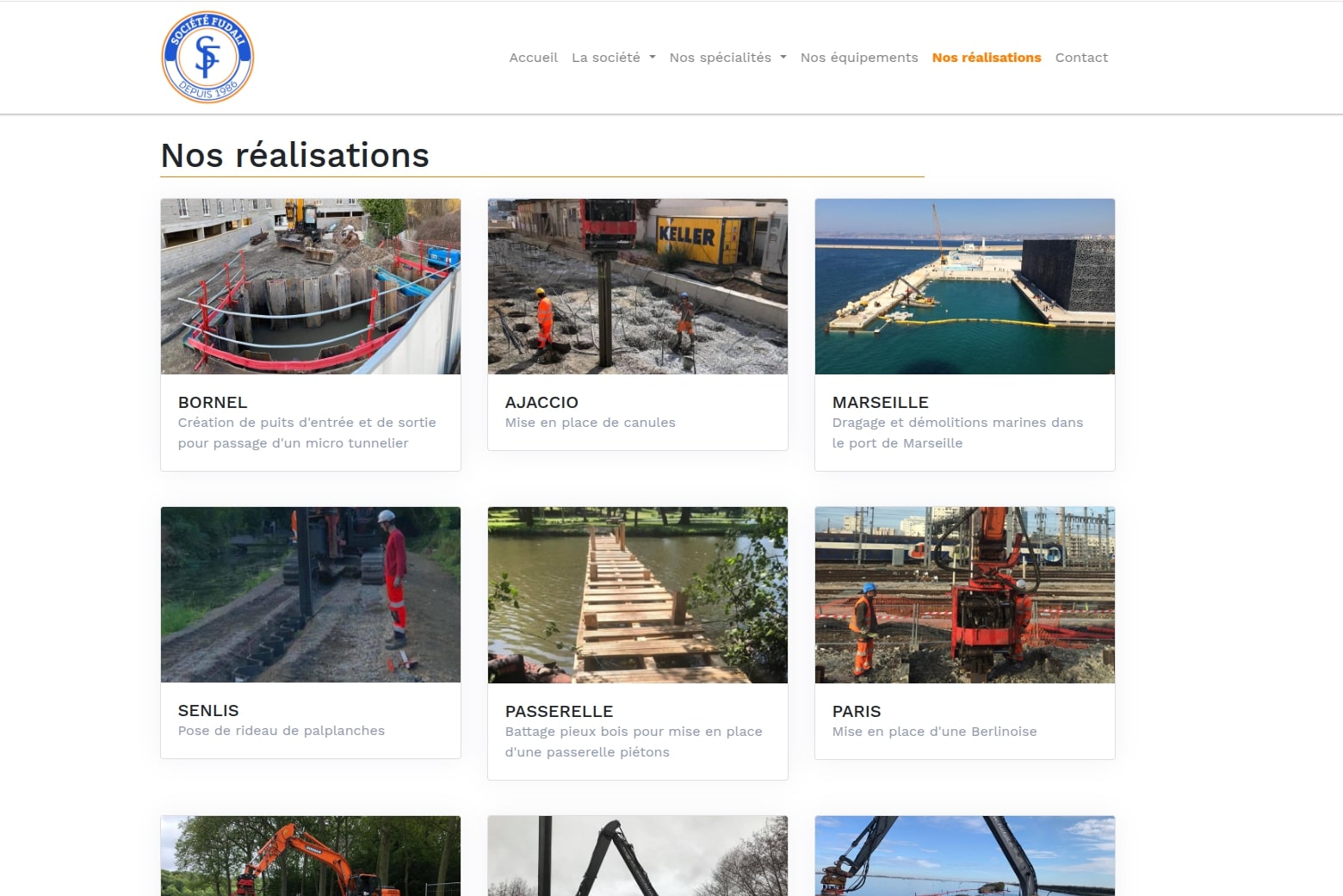Click 'Création de puits d'entrée' description
Viewport: 1343px width, 896px height.
point(307,433)
